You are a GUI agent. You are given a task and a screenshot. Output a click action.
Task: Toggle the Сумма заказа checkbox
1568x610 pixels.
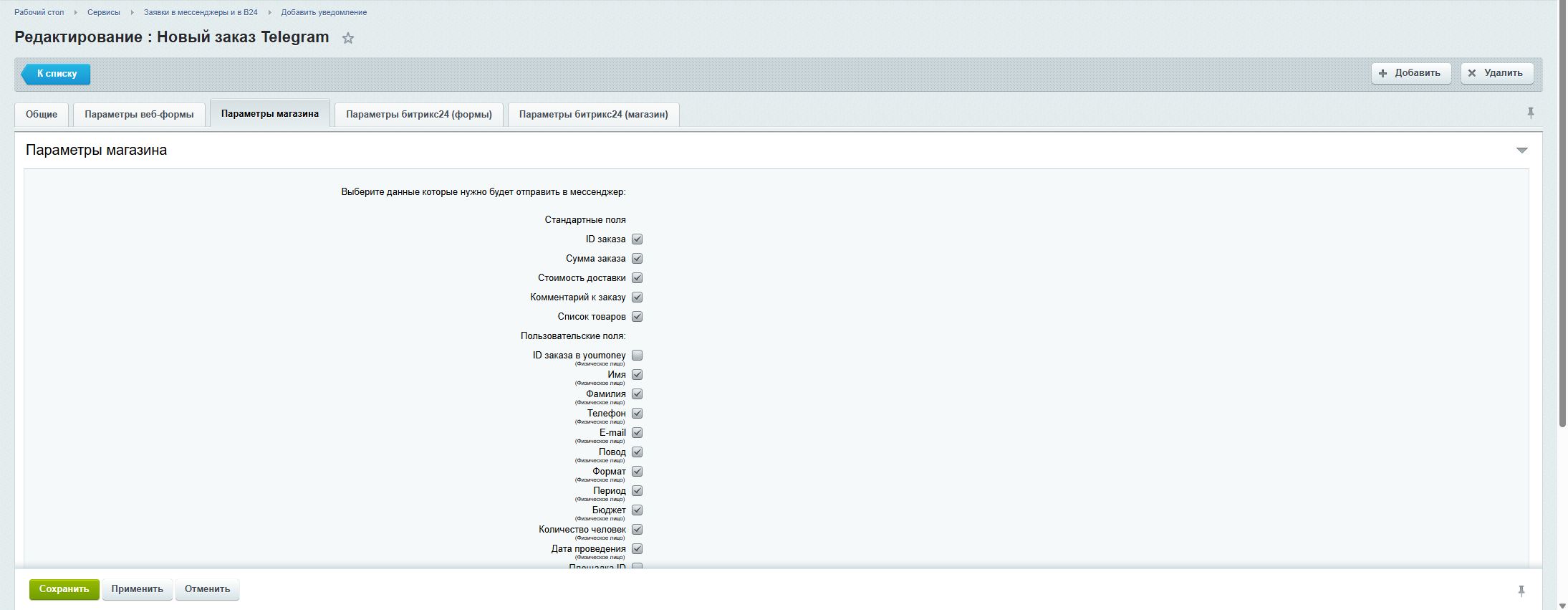[637, 259]
